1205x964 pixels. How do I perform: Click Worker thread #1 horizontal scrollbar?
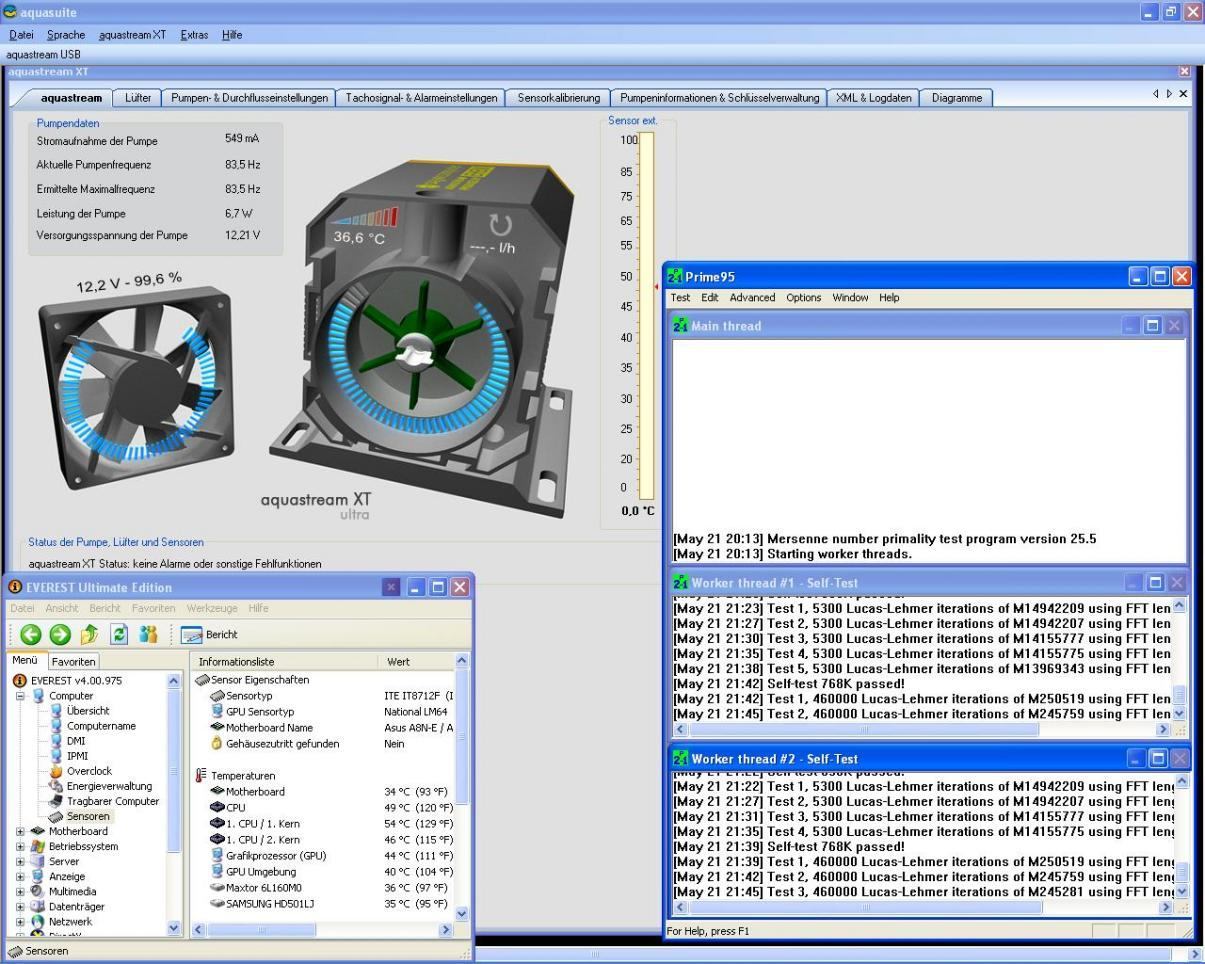click(920, 730)
